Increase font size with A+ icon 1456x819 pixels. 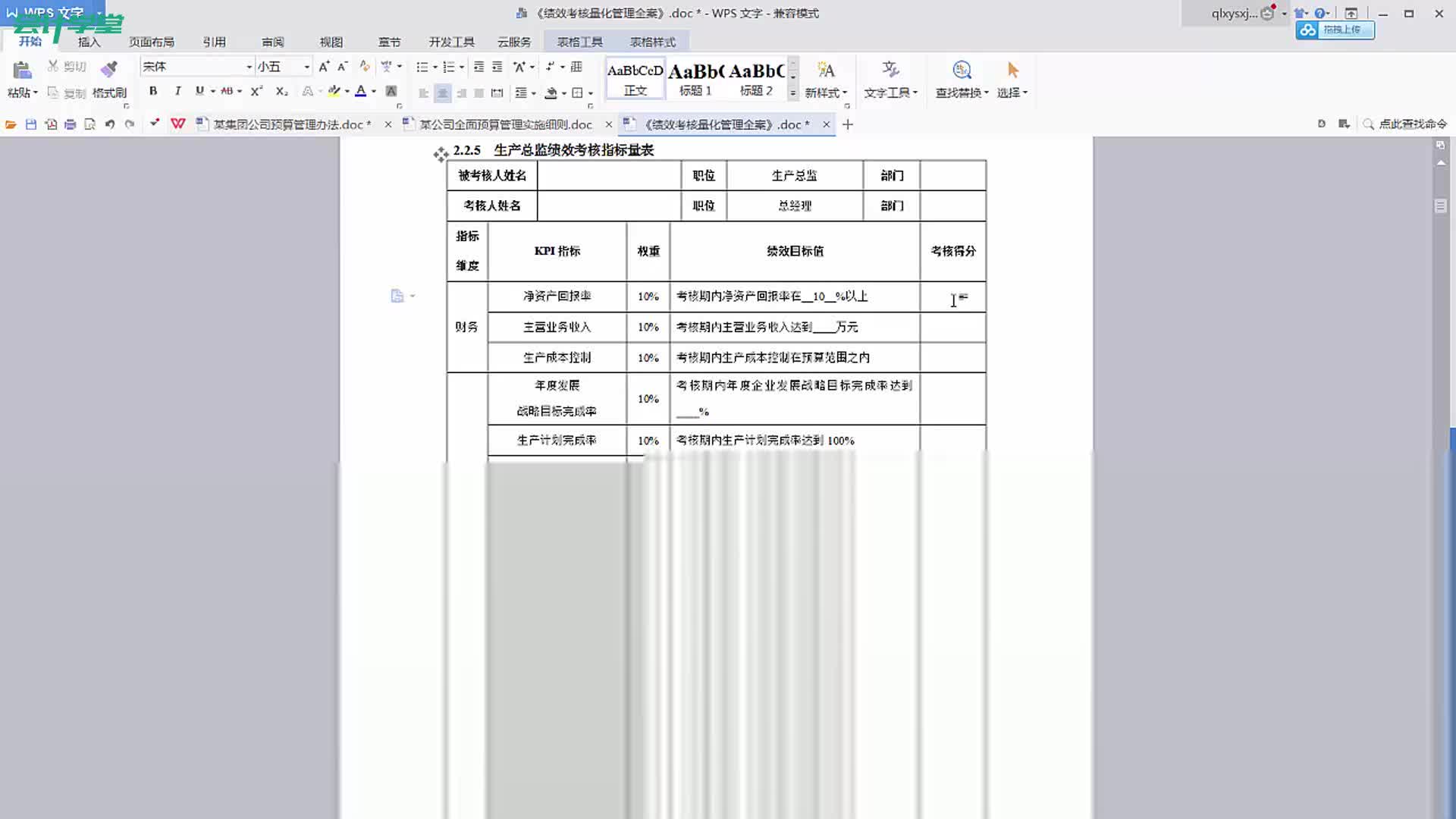pos(324,67)
